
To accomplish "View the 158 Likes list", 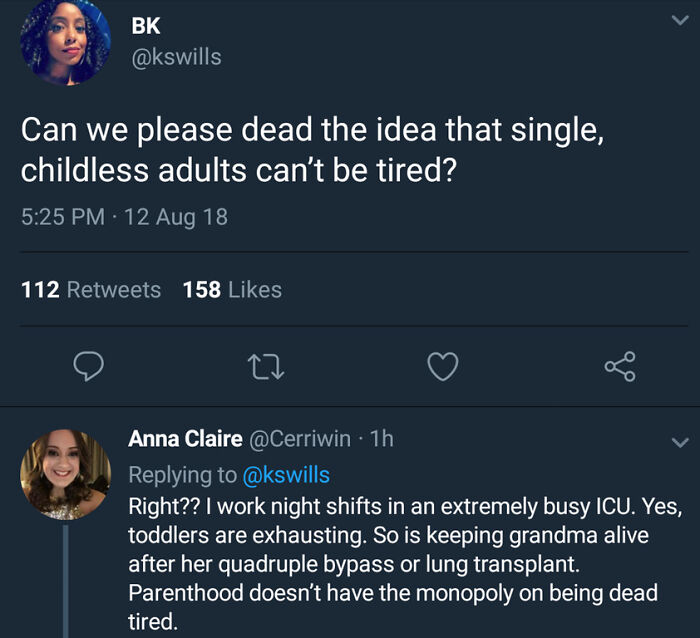I will point(232,290).
